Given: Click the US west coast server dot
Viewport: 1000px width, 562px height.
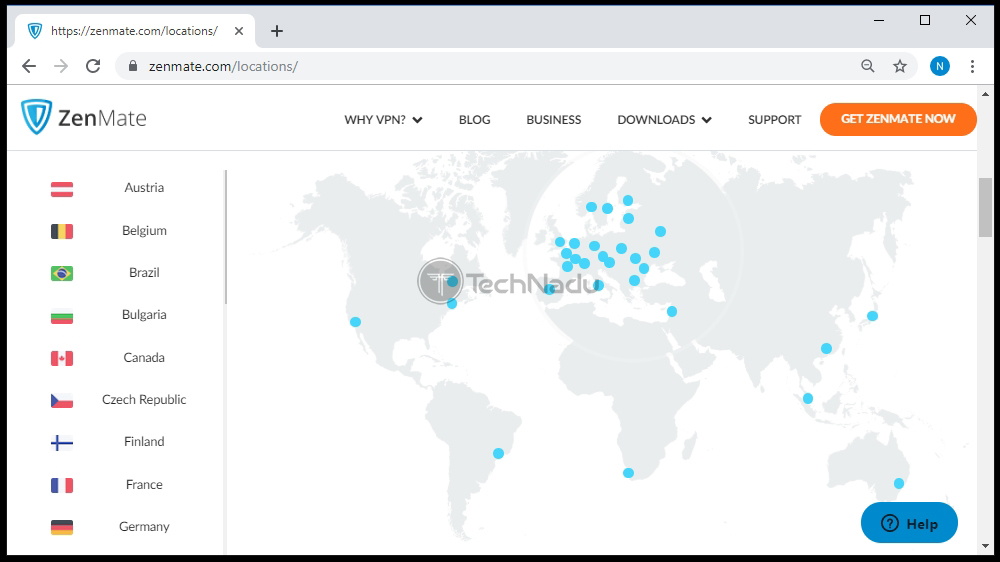Looking at the screenshot, I should pos(355,322).
